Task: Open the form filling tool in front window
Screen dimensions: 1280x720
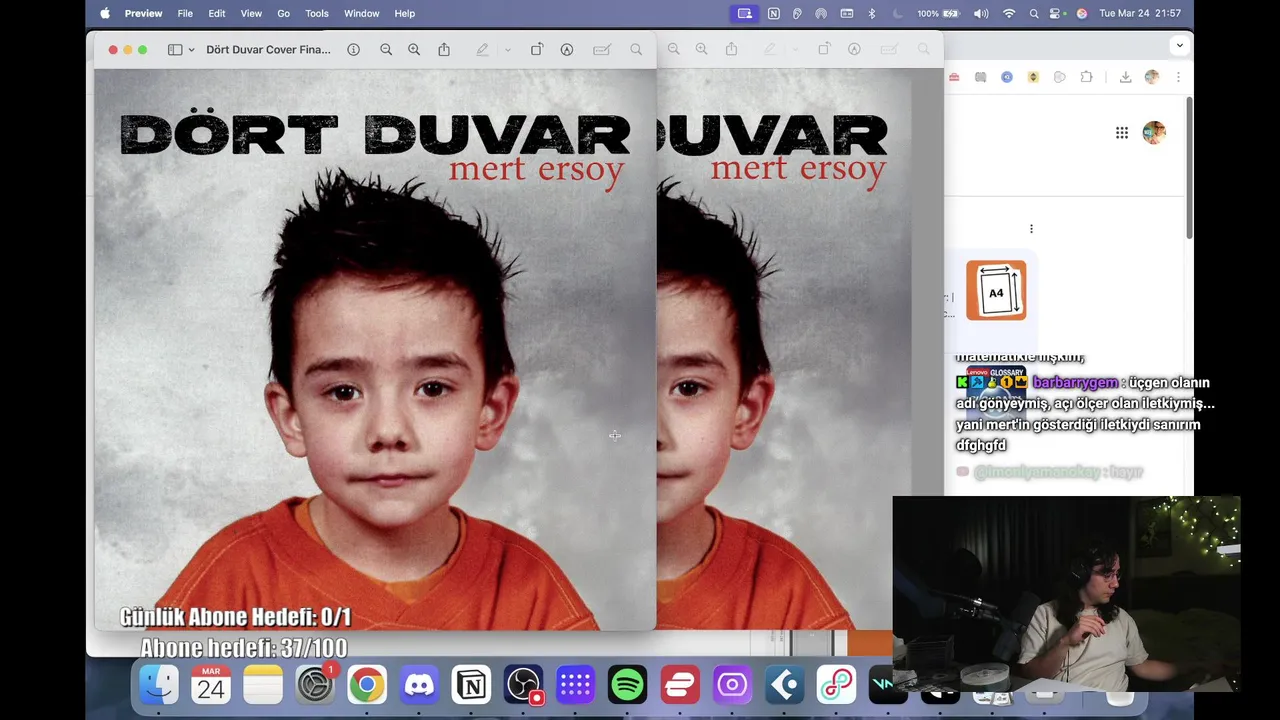Action: 602,49
